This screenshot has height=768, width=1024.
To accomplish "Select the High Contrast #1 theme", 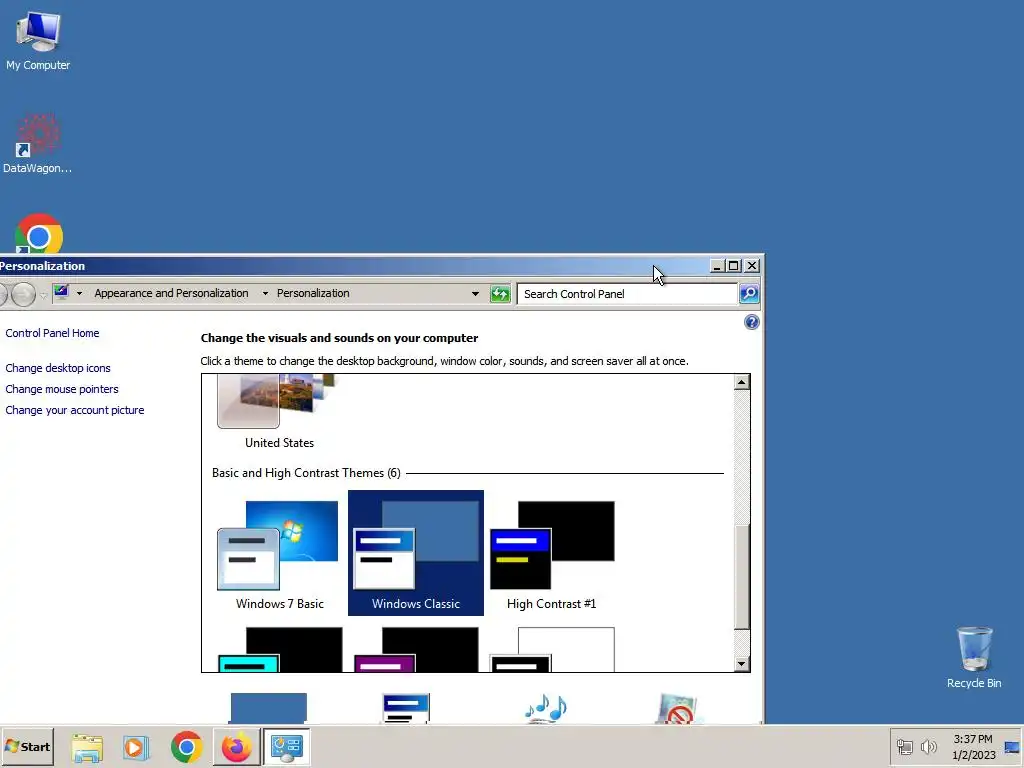I will 552,553.
